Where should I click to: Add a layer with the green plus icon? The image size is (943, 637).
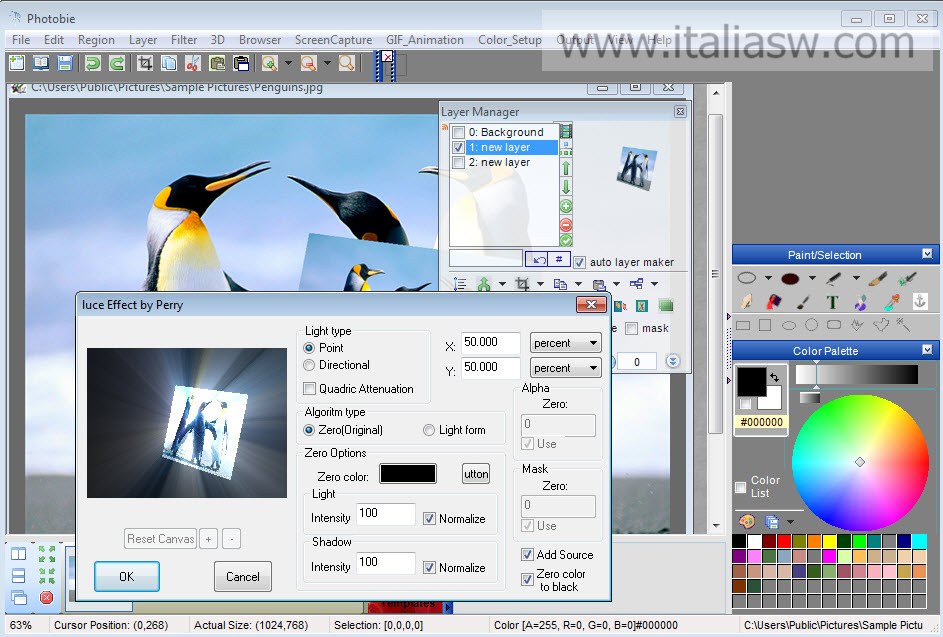(566, 206)
